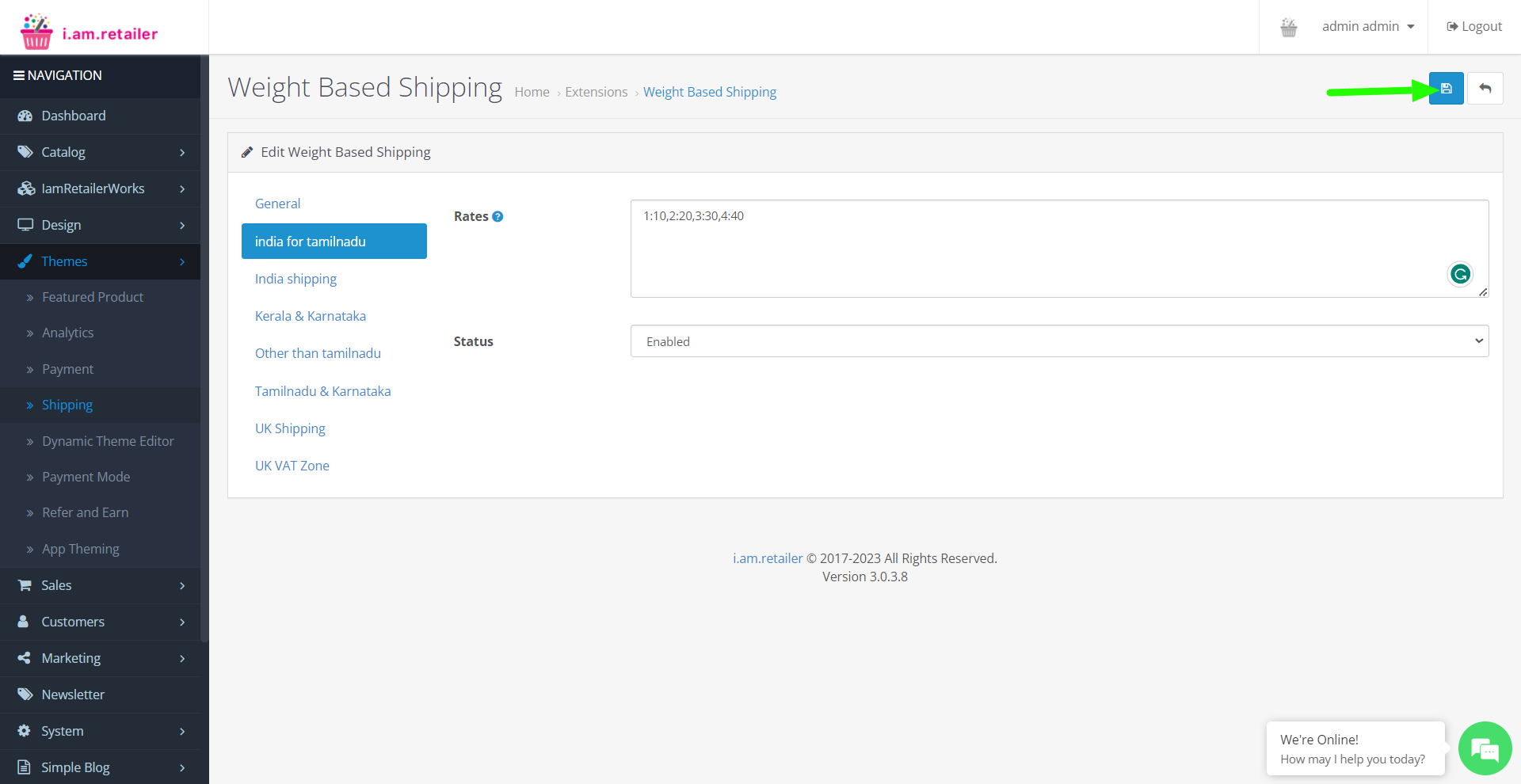The width and height of the screenshot is (1521, 784).
Task: Grab the Rates textarea resize handle
Action: coord(1483,292)
